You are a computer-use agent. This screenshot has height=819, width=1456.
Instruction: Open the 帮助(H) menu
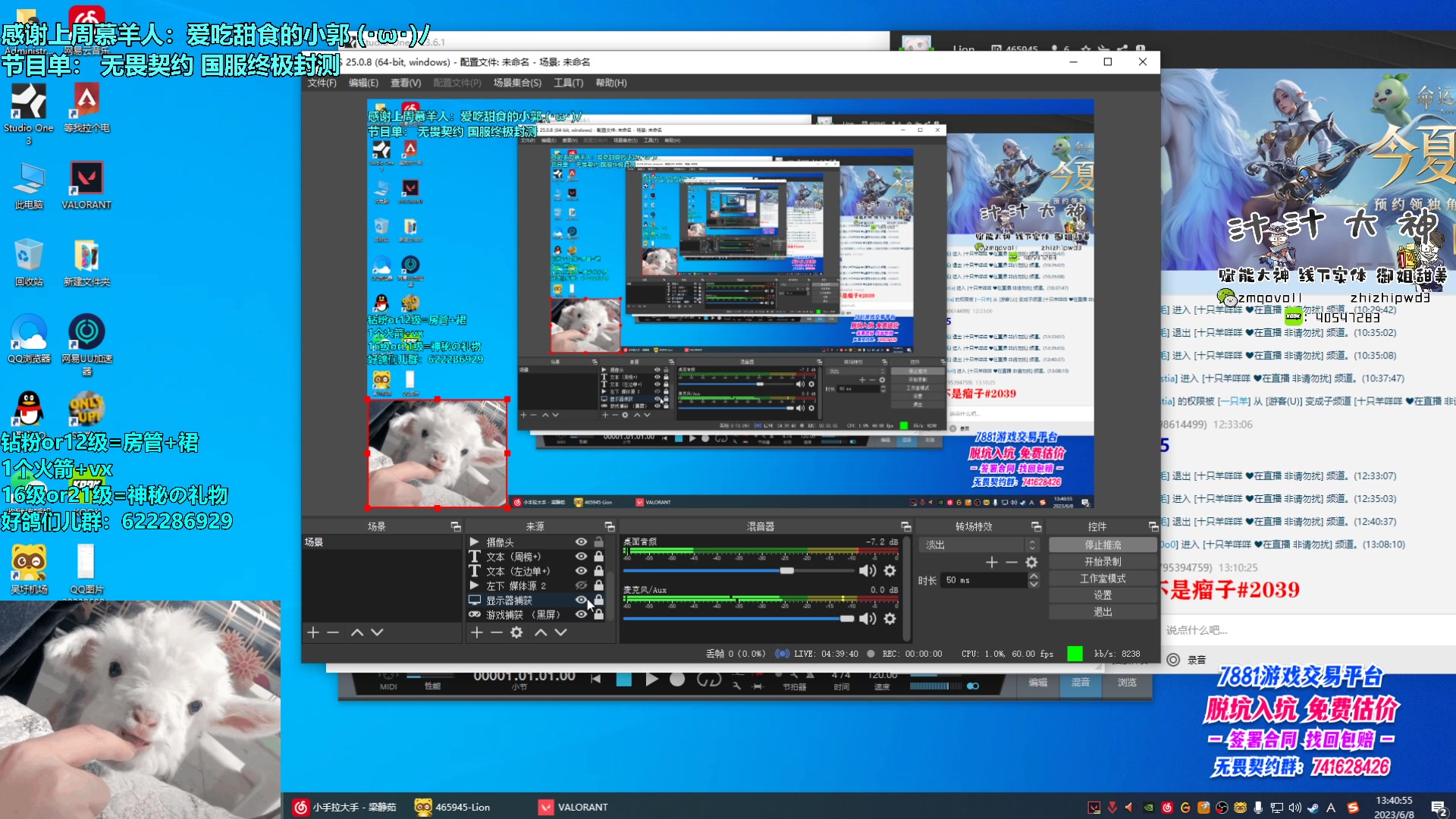coord(611,83)
